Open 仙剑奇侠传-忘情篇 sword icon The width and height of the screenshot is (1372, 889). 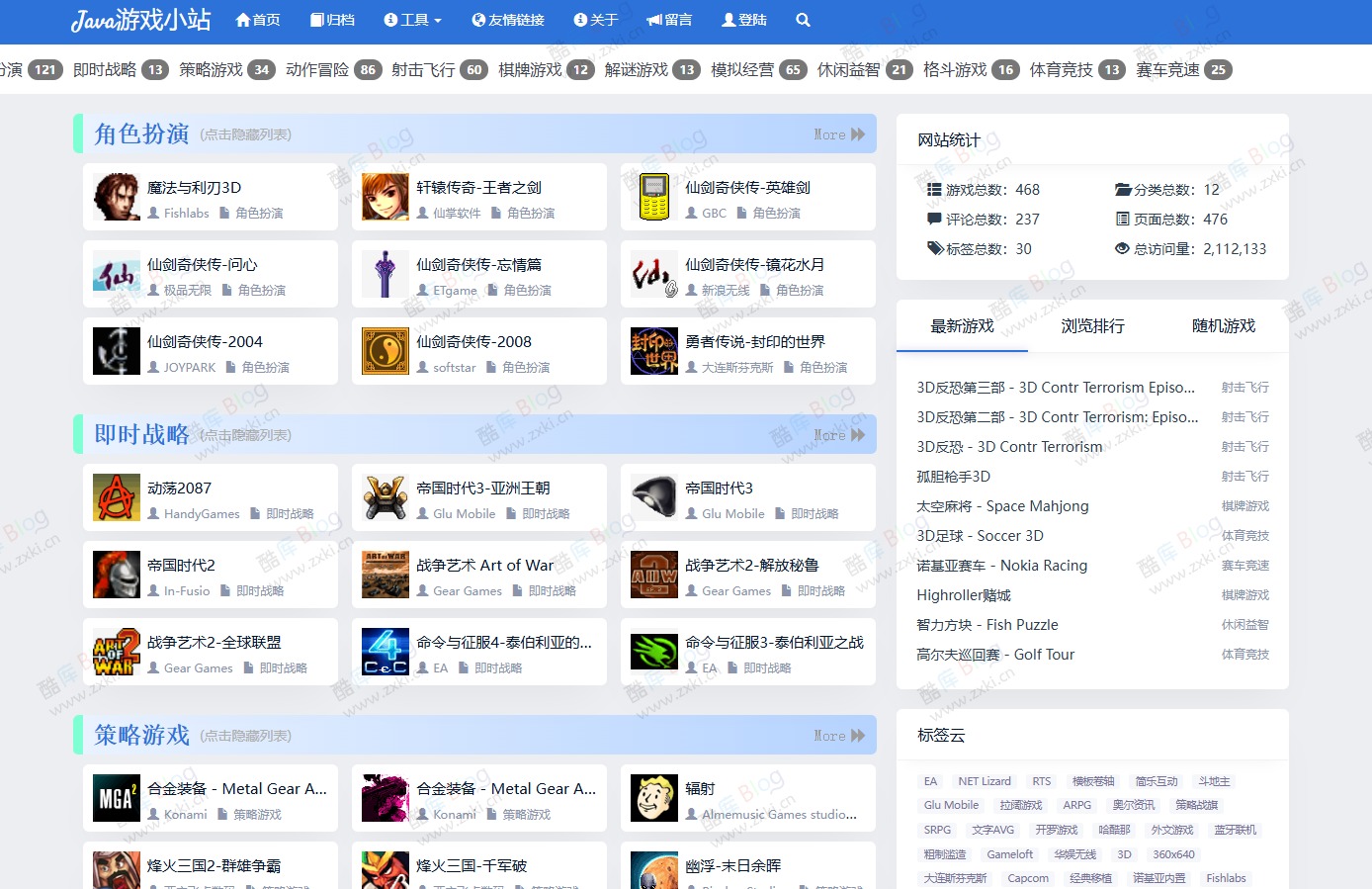point(386,274)
